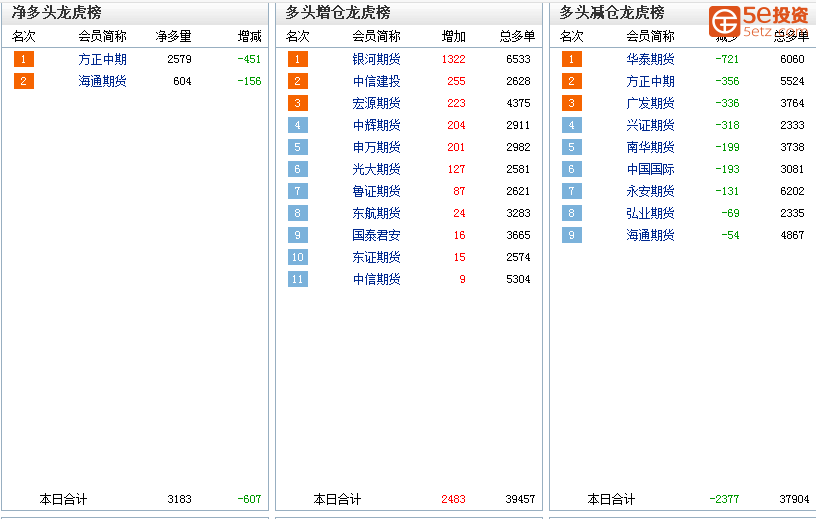Screen dimensions: 816x519
Task: Click the daily total 3183
Action: tap(180, 499)
